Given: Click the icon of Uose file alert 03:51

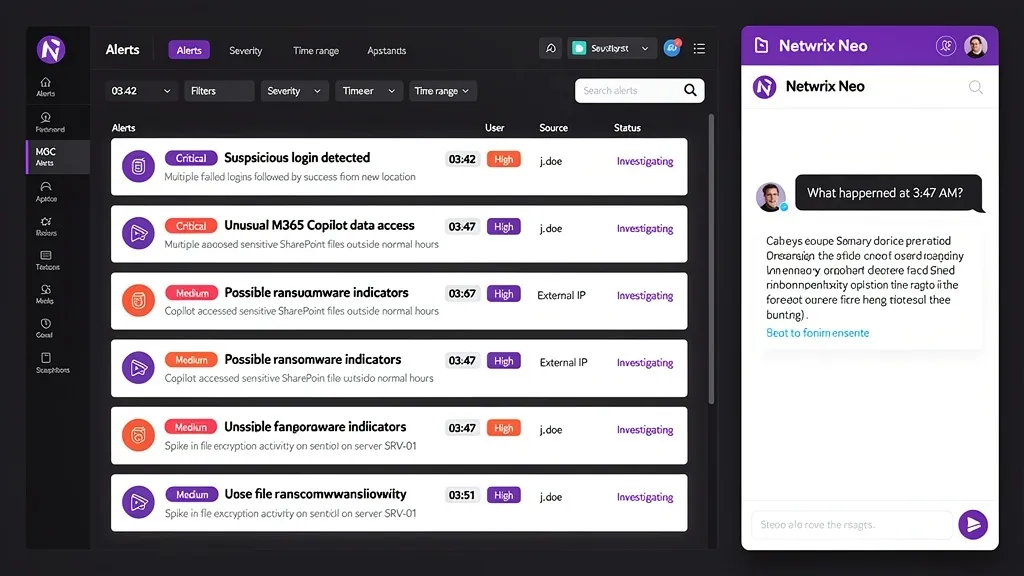Looking at the screenshot, I should coord(138,502).
